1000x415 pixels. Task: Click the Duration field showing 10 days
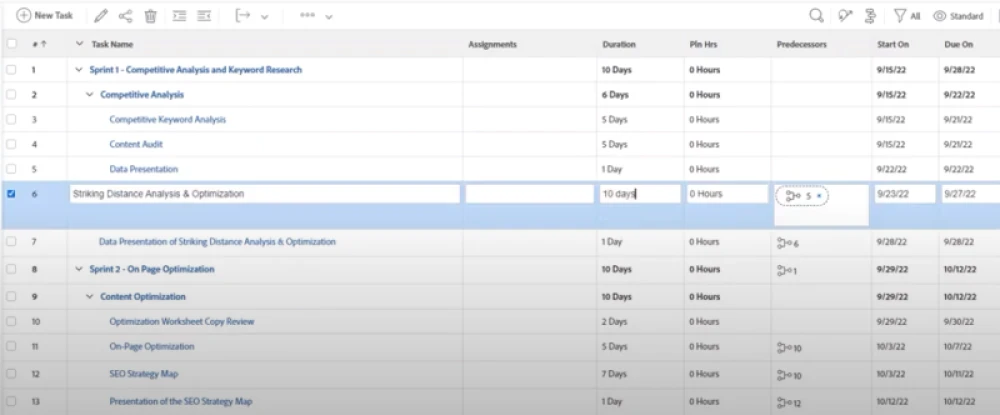point(640,194)
